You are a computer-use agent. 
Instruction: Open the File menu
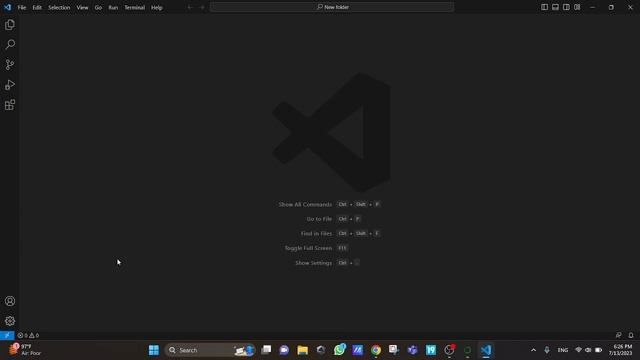(22, 7)
